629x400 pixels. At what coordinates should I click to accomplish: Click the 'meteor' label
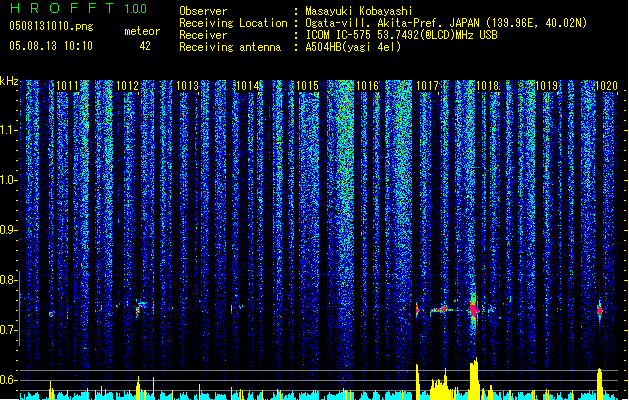[142, 31]
